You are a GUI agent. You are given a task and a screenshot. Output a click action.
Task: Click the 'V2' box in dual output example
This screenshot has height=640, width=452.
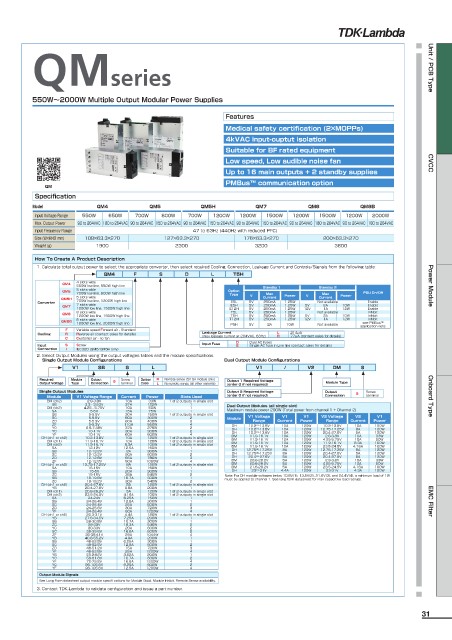point(311,367)
